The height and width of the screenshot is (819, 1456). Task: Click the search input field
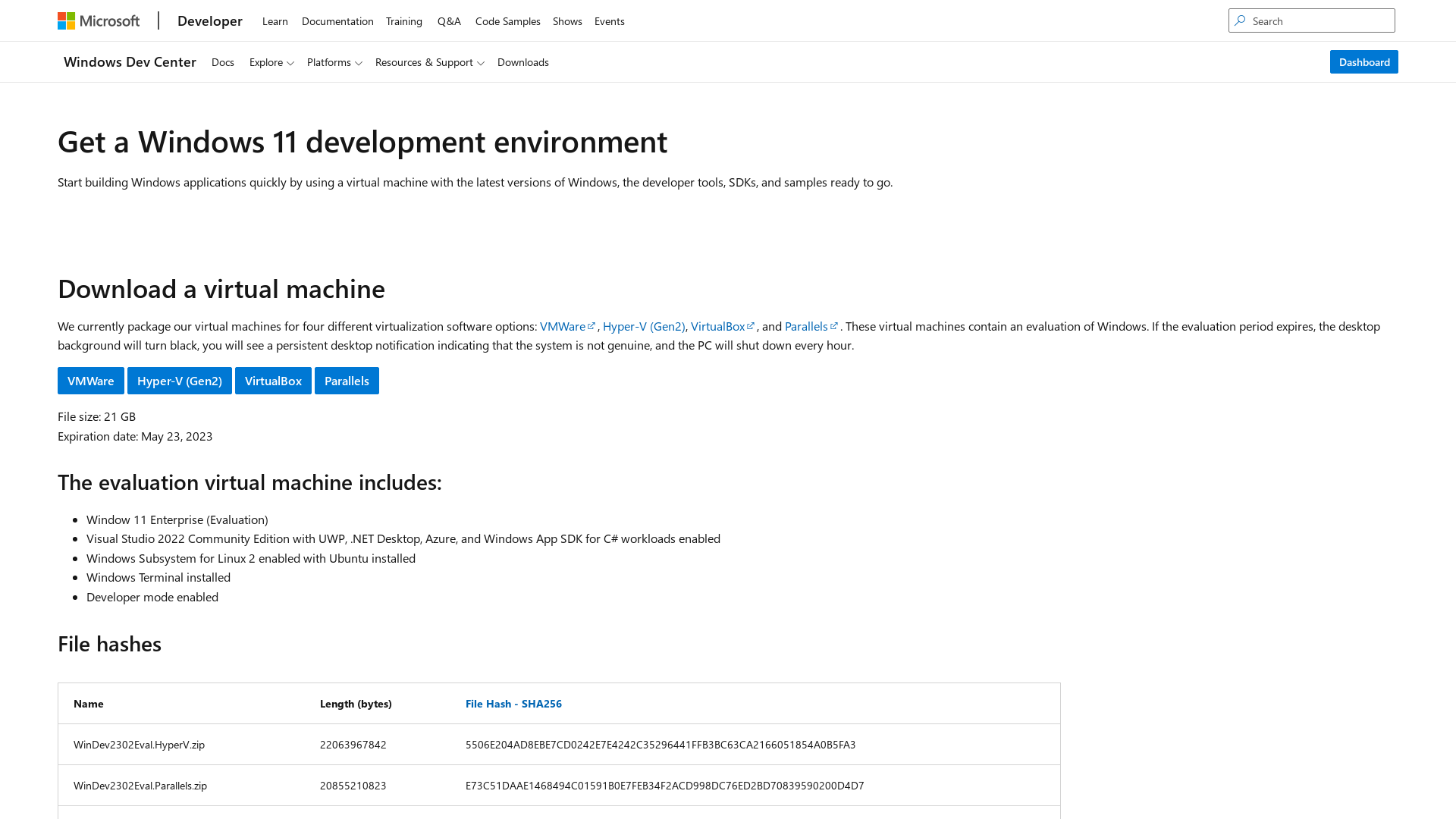1311,20
